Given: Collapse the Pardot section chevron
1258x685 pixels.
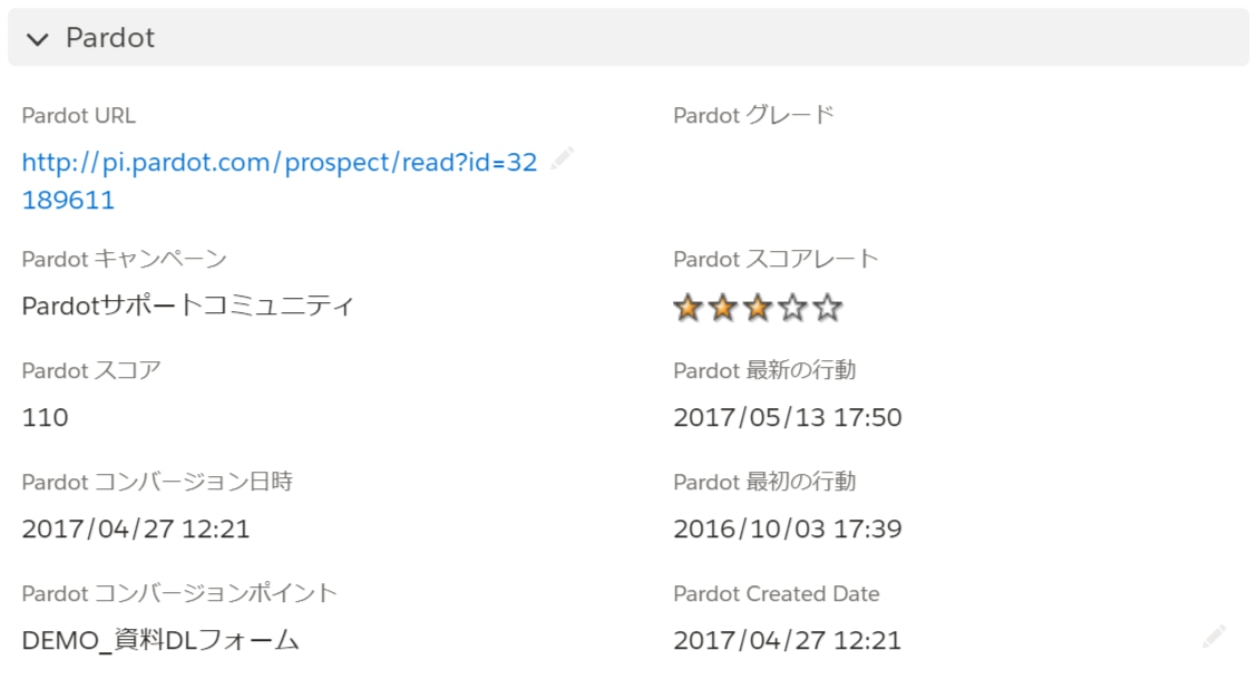Looking at the screenshot, I should click(38, 39).
